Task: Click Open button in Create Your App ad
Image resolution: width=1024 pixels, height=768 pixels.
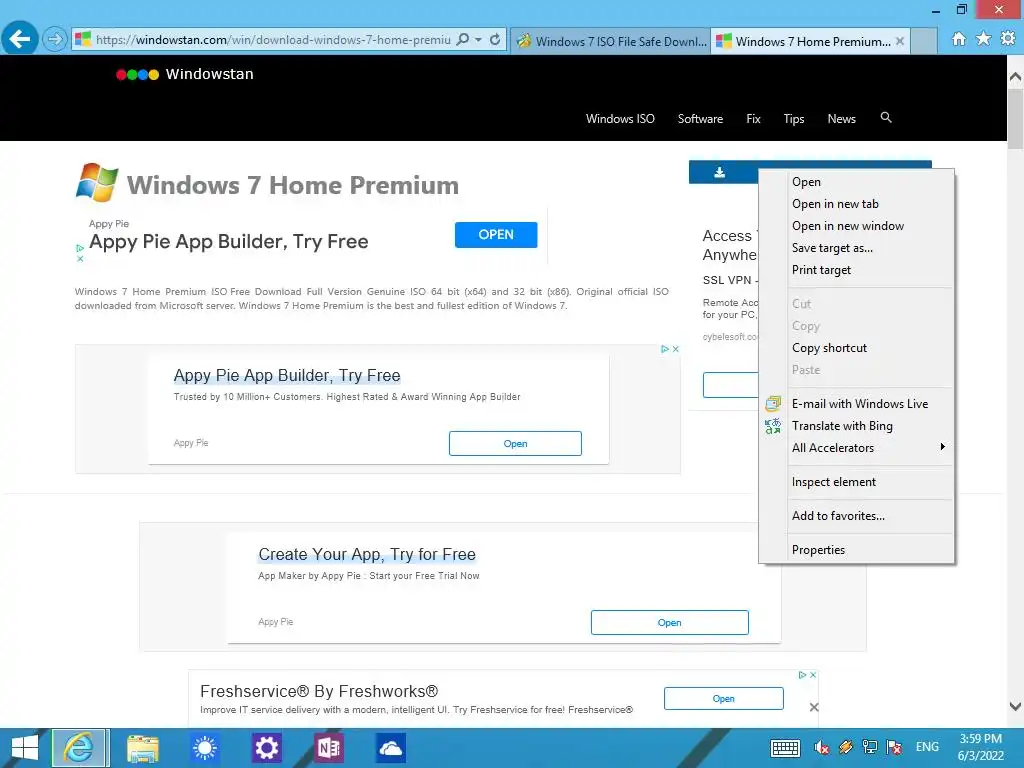Action: pos(669,622)
